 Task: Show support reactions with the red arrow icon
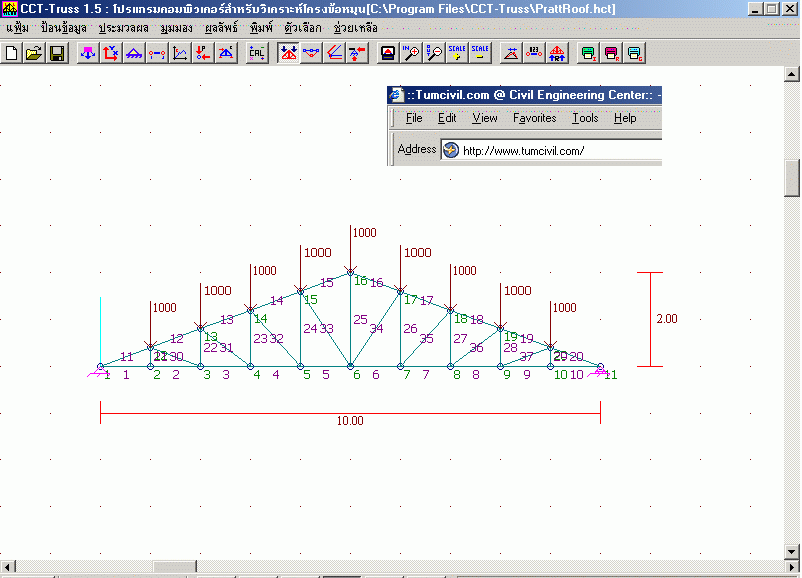(357, 53)
